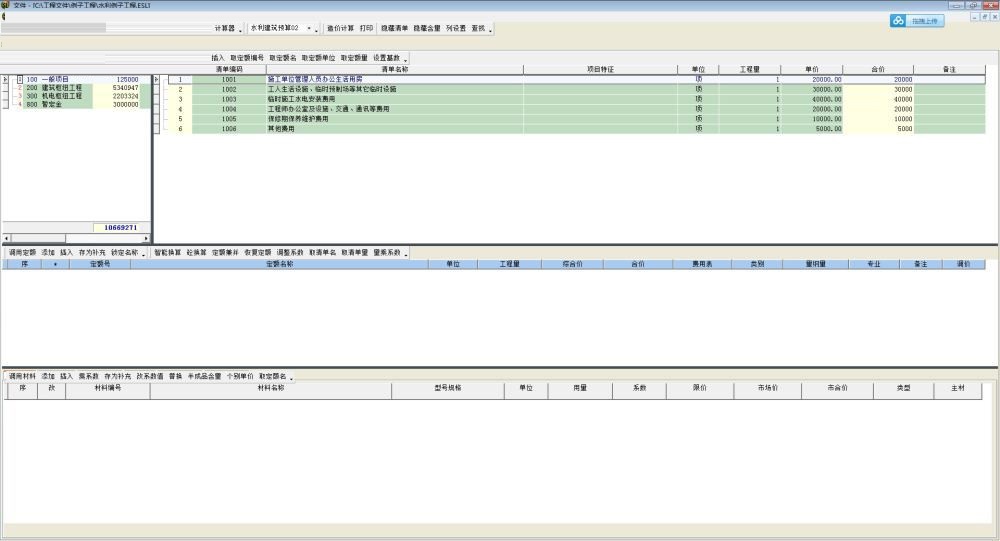This screenshot has width=1000, height=541.
Task: Click the app icon in title bar
Action: click(x=6, y=5)
